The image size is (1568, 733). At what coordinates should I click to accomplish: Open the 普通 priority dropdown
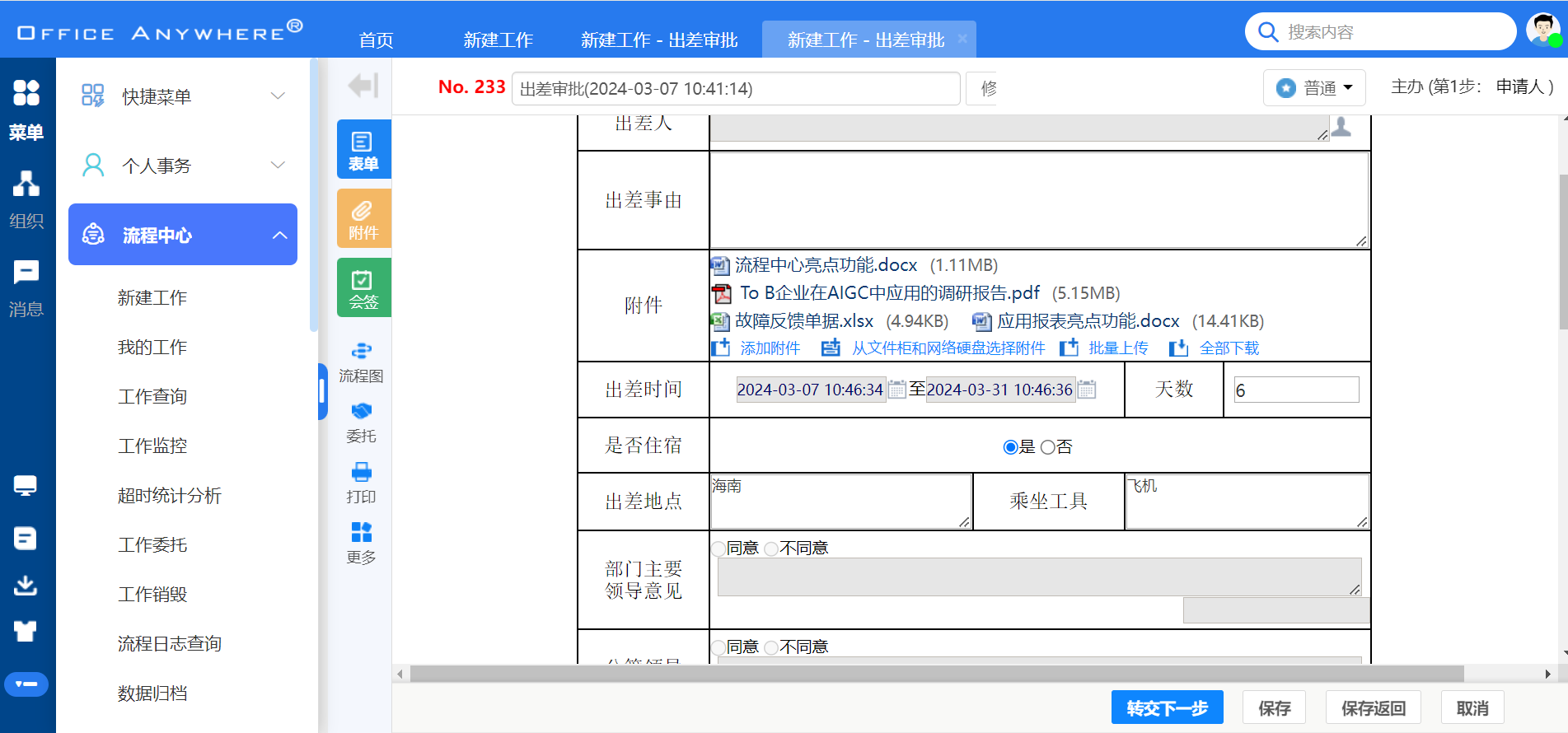coord(1314,87)
